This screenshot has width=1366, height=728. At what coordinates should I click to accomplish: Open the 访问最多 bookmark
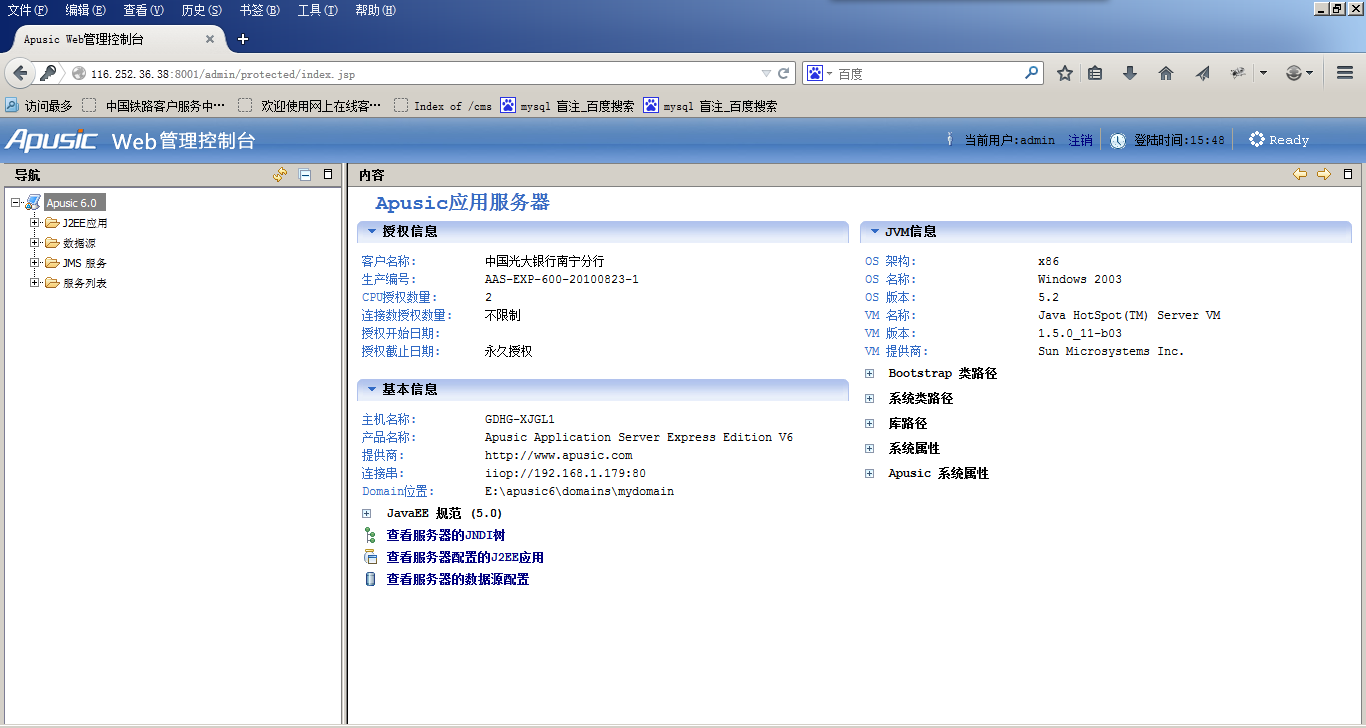39,105
